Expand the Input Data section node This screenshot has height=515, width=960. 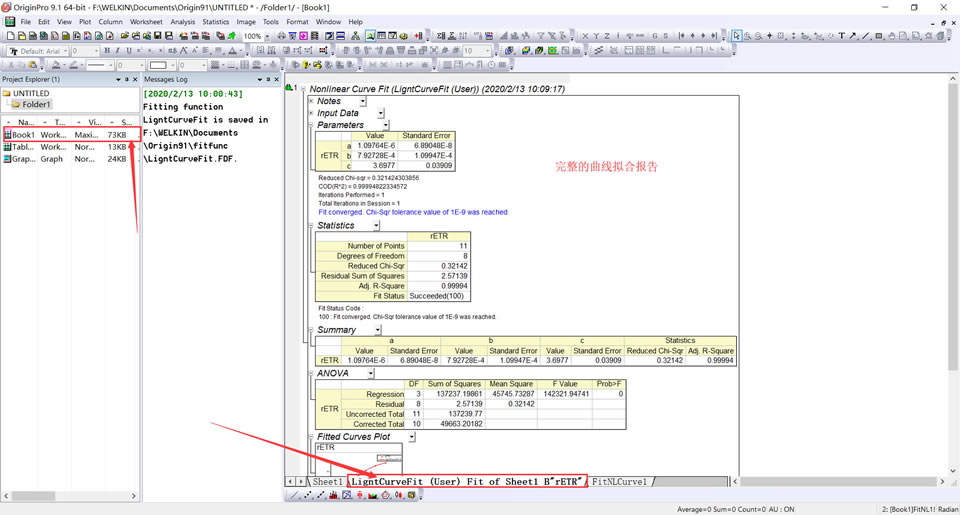pos(311,113)
